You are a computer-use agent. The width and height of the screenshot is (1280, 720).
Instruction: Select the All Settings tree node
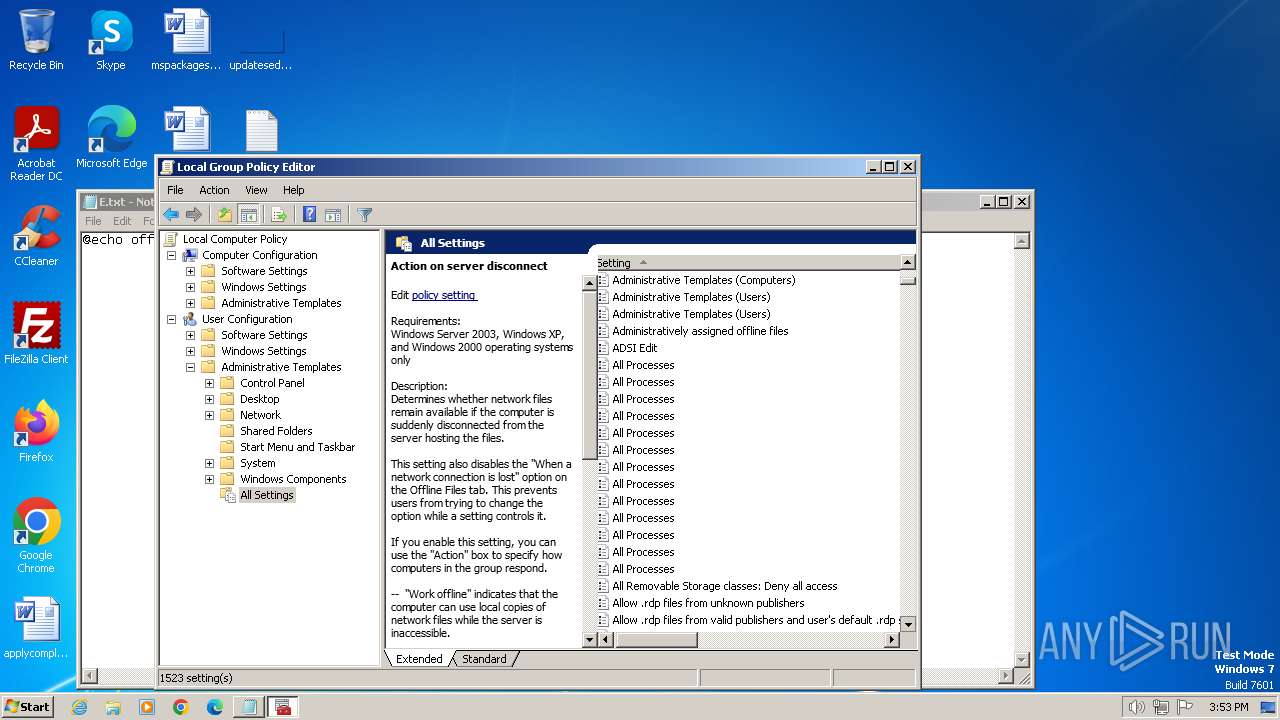tap(267, 495)
